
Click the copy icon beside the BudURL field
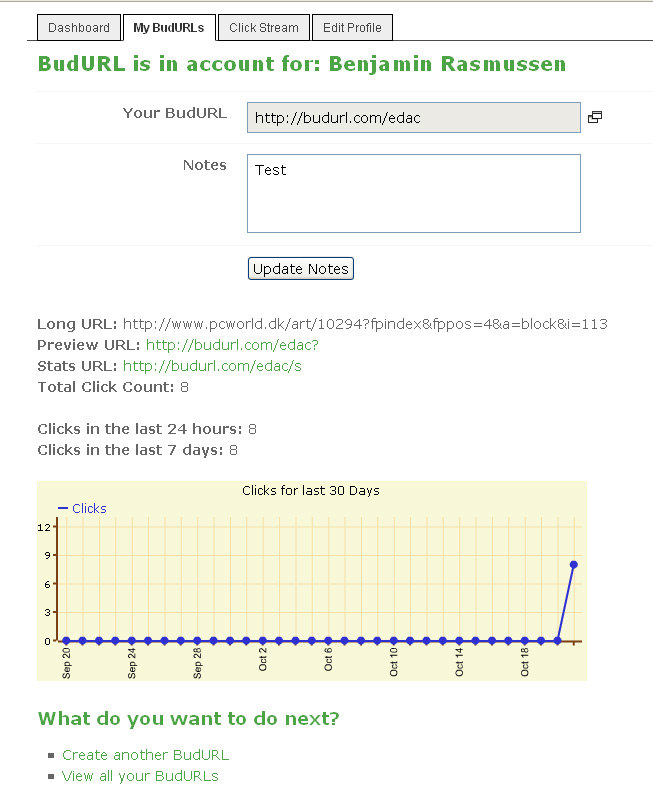click(x=595, y=117)
